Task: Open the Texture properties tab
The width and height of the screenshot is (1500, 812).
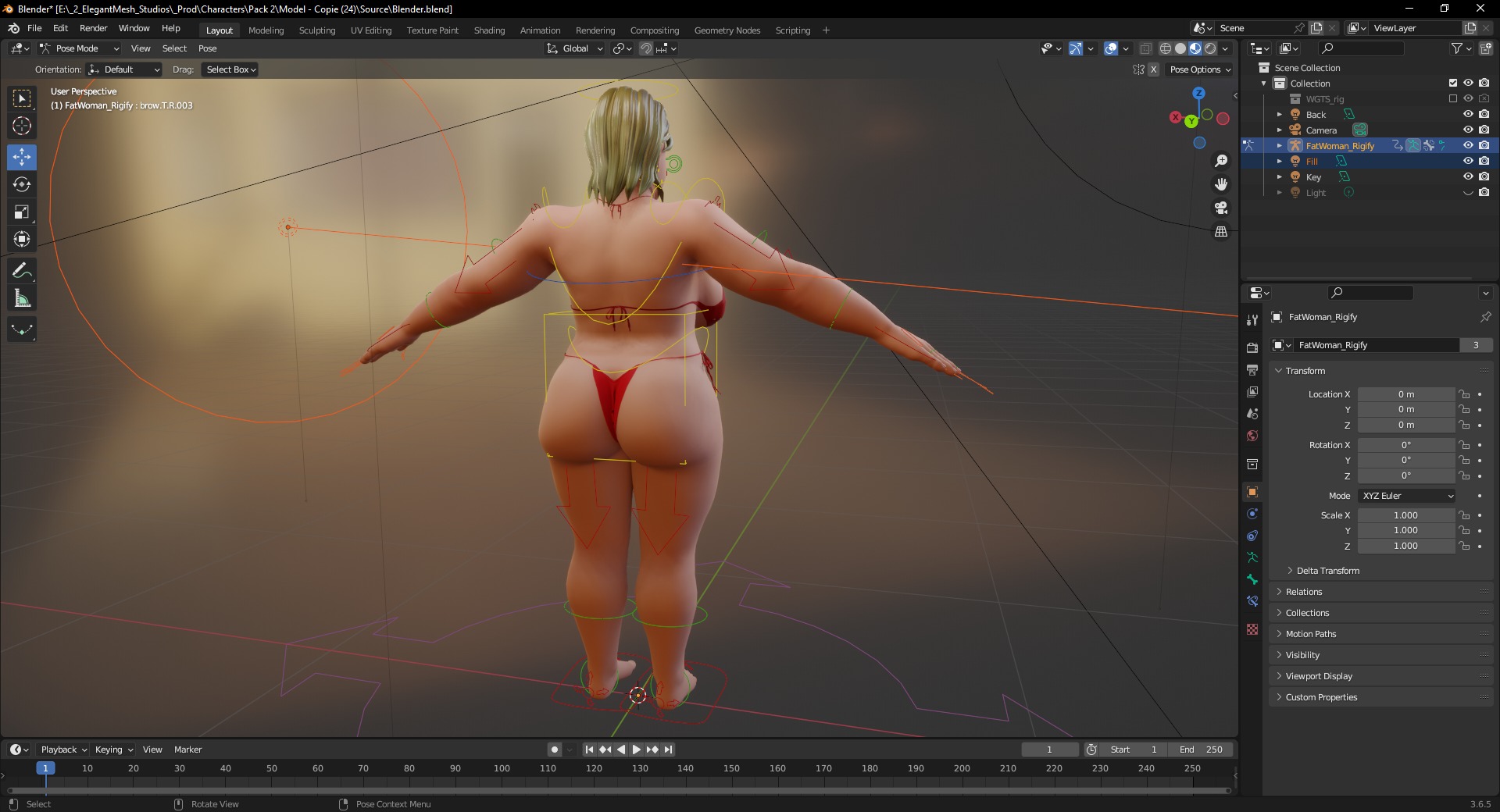Action: tap(1252, 629)
